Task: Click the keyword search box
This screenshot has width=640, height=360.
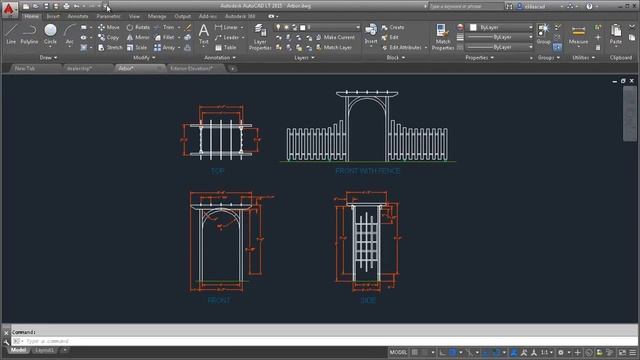Action: [x=465, y=6]
